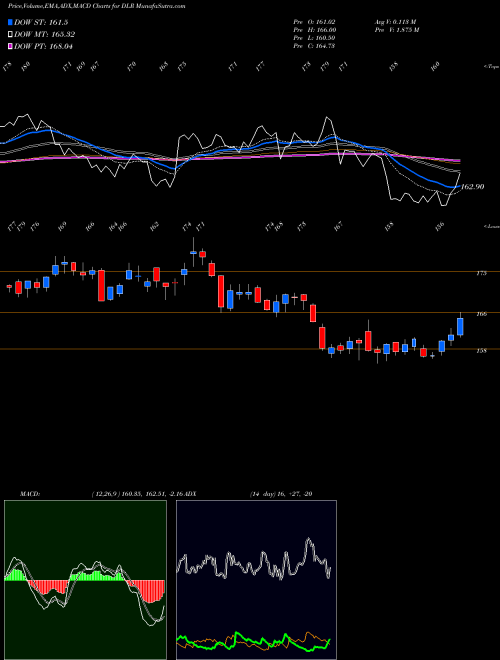Click the 'Pre L: 160.59' value
500x660 pixels.
coord(314,38)
